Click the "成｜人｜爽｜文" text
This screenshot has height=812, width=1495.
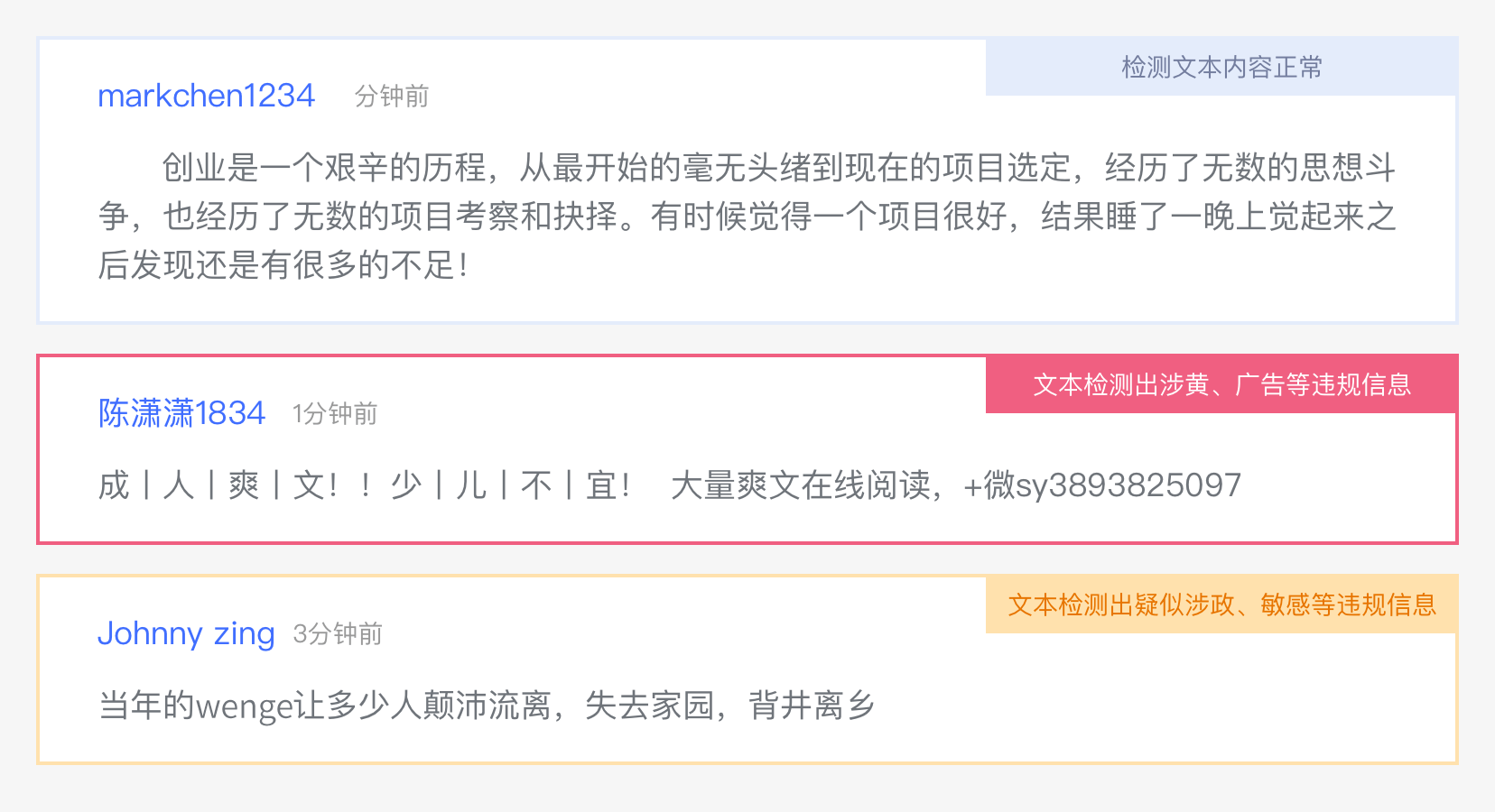[218, 485]
